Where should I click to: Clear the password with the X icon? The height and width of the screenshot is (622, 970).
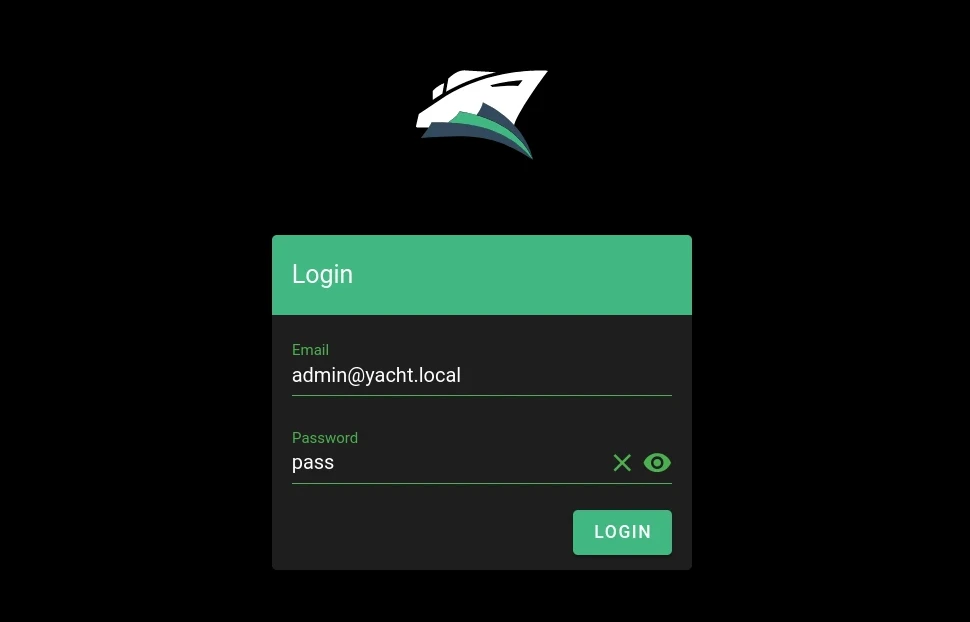[x=622, y=462]
